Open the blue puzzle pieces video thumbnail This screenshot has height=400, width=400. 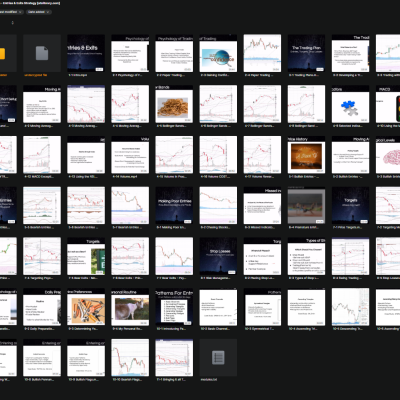[x=350, y=104]
